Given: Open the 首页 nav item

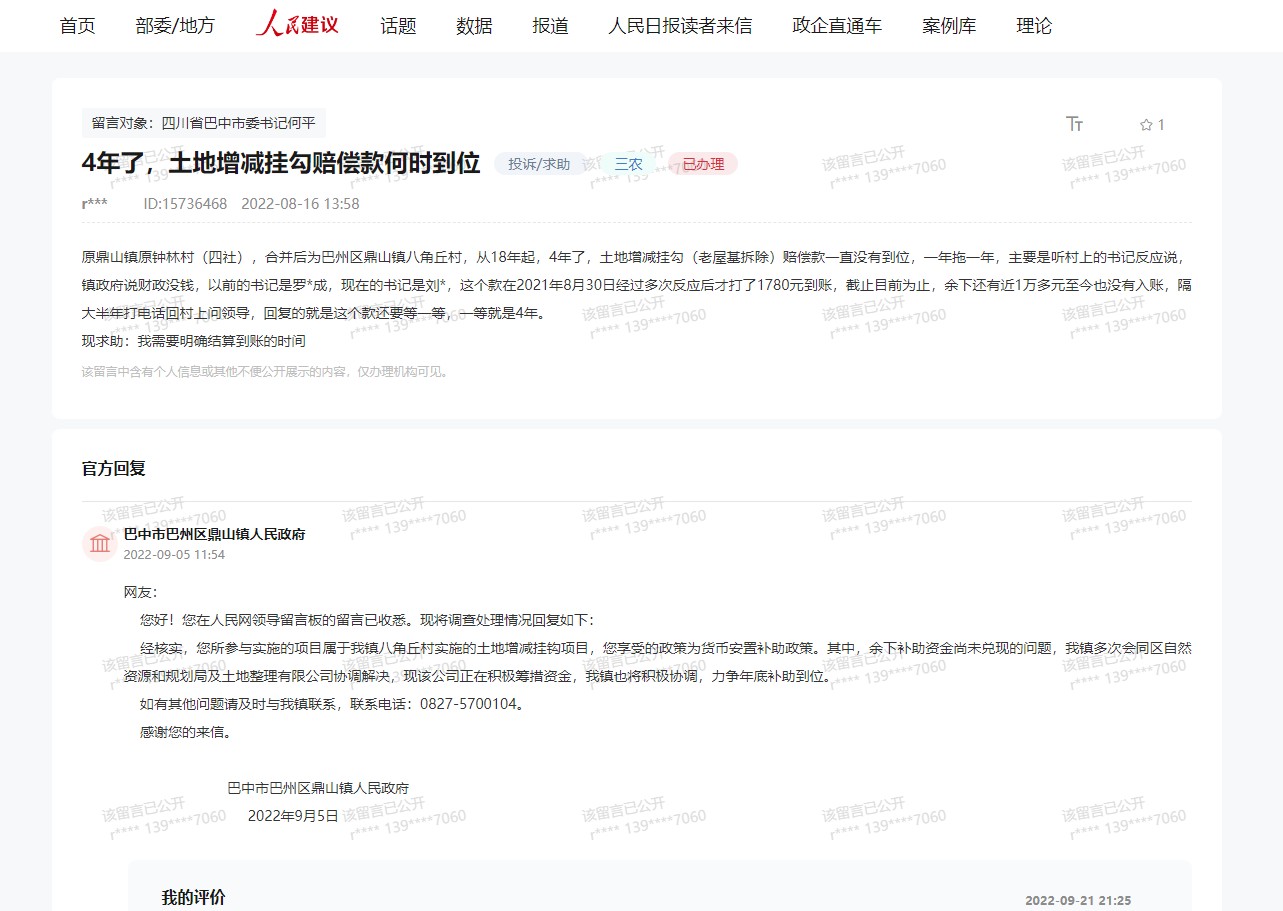Looking at the screenshot, I should point(77,26).
